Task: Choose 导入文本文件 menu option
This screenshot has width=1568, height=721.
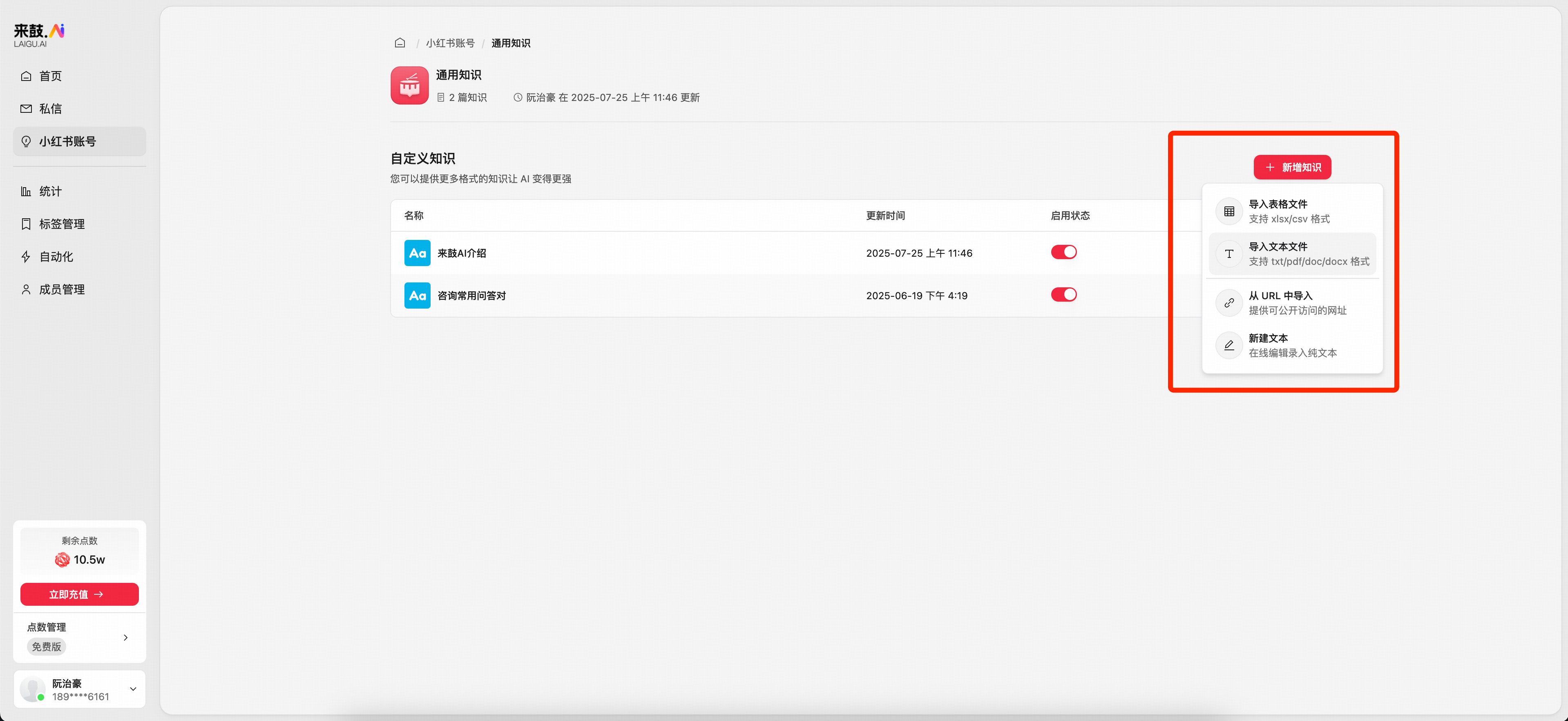Action: point(1292,254)
